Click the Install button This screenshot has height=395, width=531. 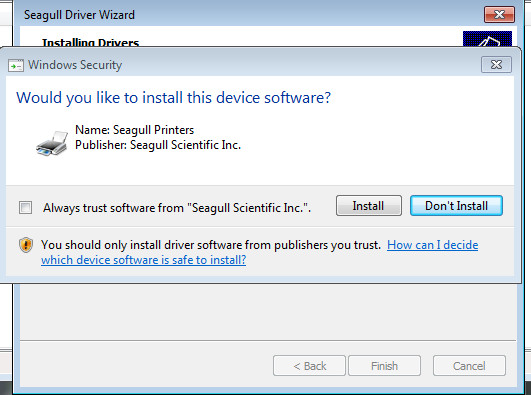369,206
